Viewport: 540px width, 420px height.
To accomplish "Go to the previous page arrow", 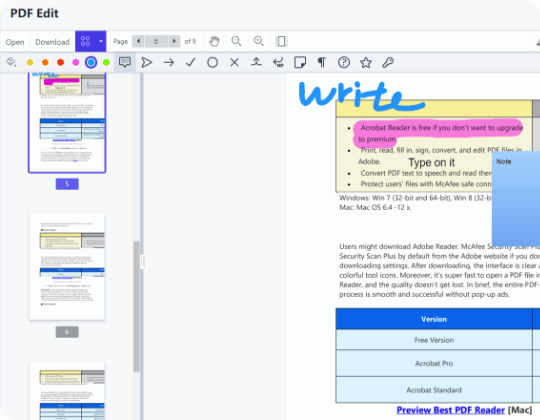I will (138, 41).
